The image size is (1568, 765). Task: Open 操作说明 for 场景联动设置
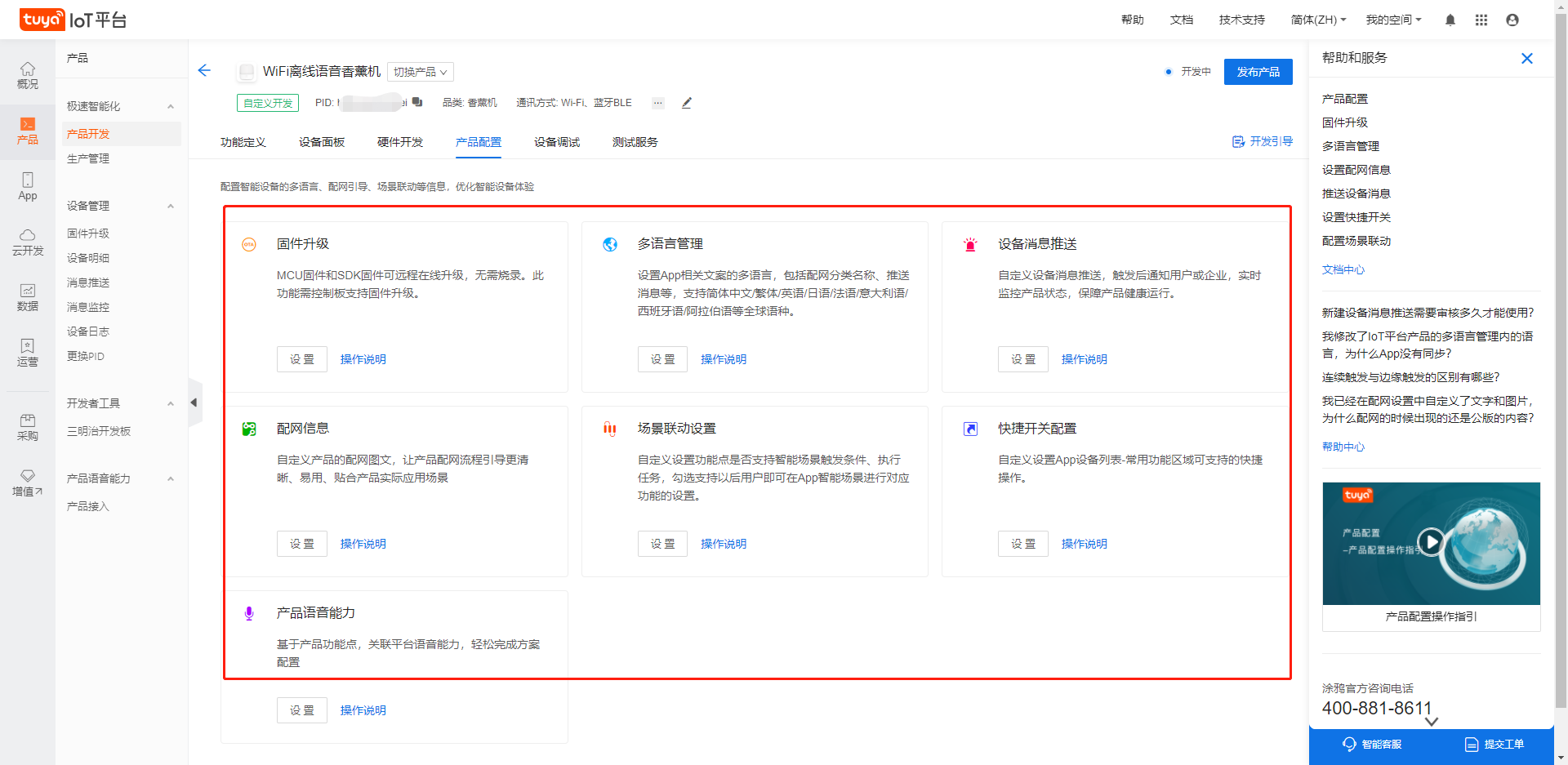point(724,544)
